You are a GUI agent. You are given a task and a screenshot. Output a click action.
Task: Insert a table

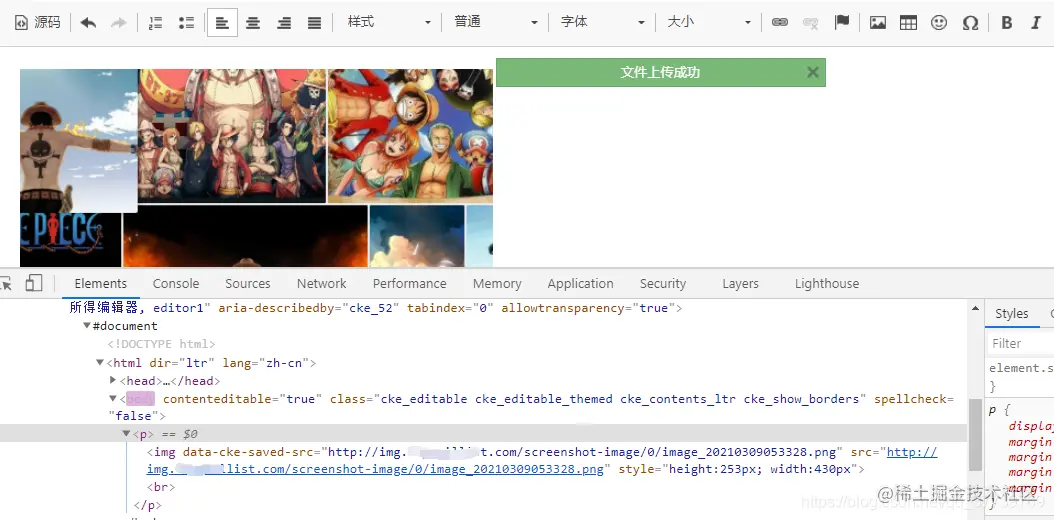coord(908,22)
